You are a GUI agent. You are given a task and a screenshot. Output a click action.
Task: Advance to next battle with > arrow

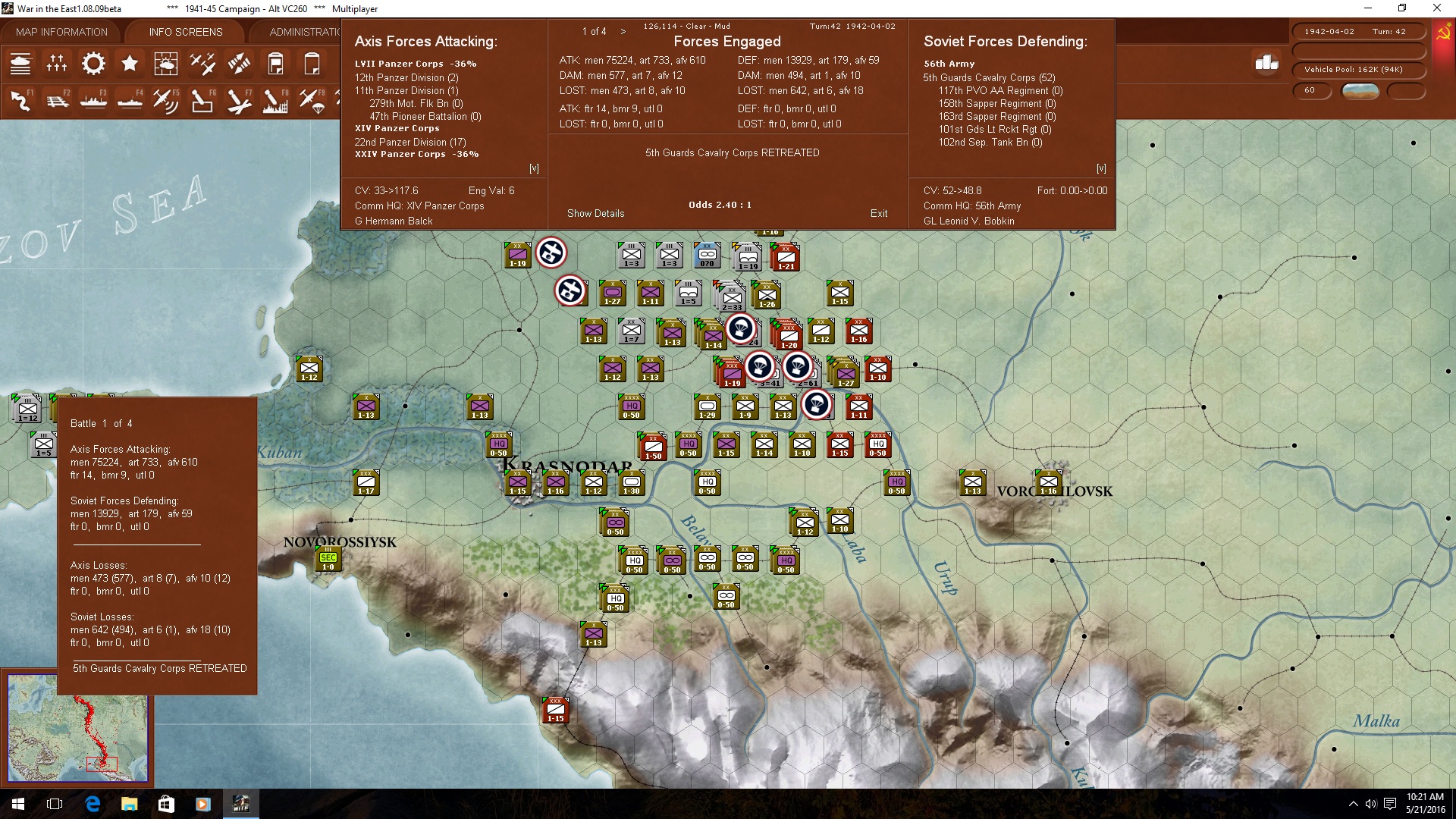tap(623, 31)
